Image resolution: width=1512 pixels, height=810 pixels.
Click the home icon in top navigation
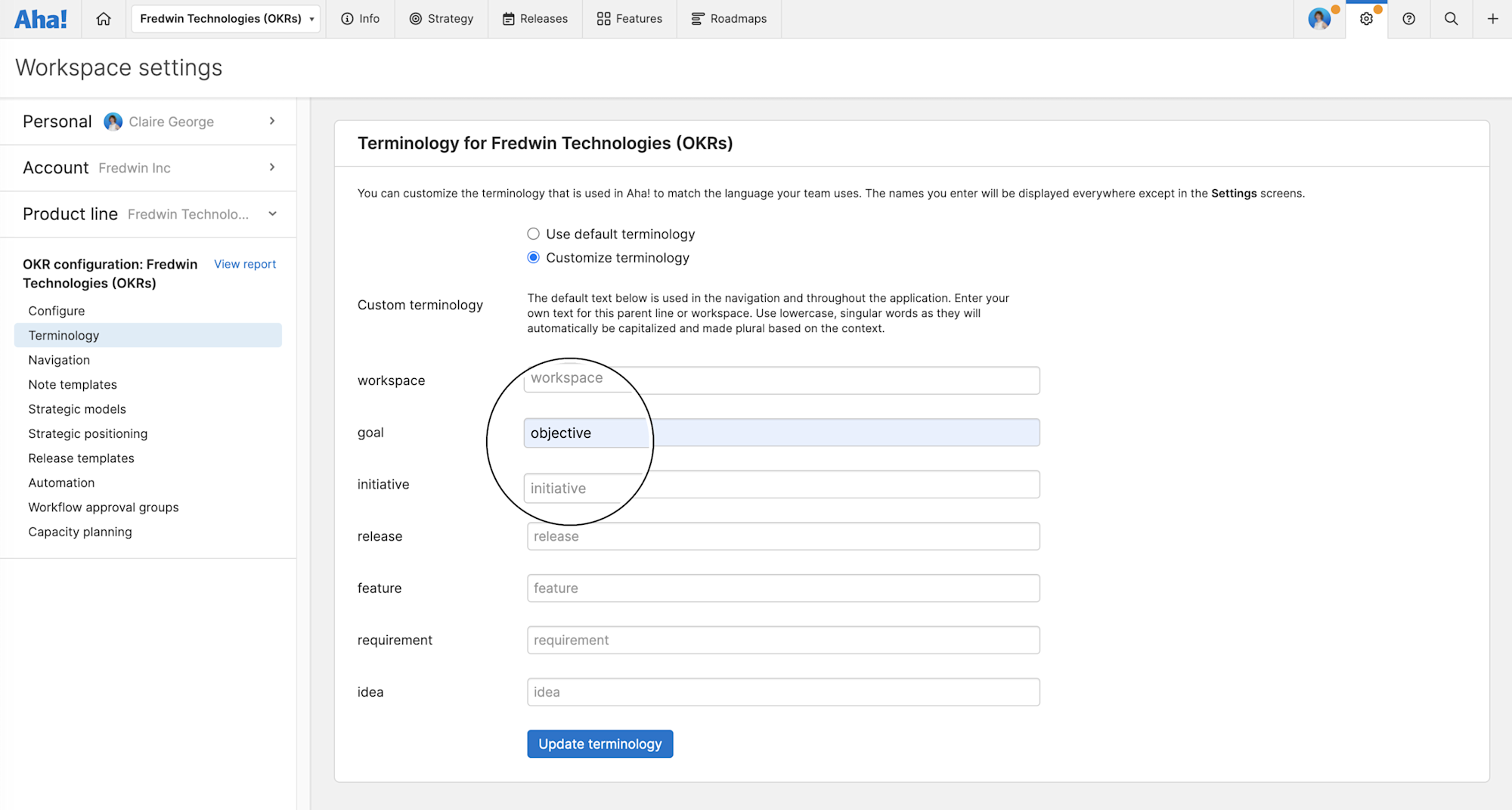click(x=104, y=18)
